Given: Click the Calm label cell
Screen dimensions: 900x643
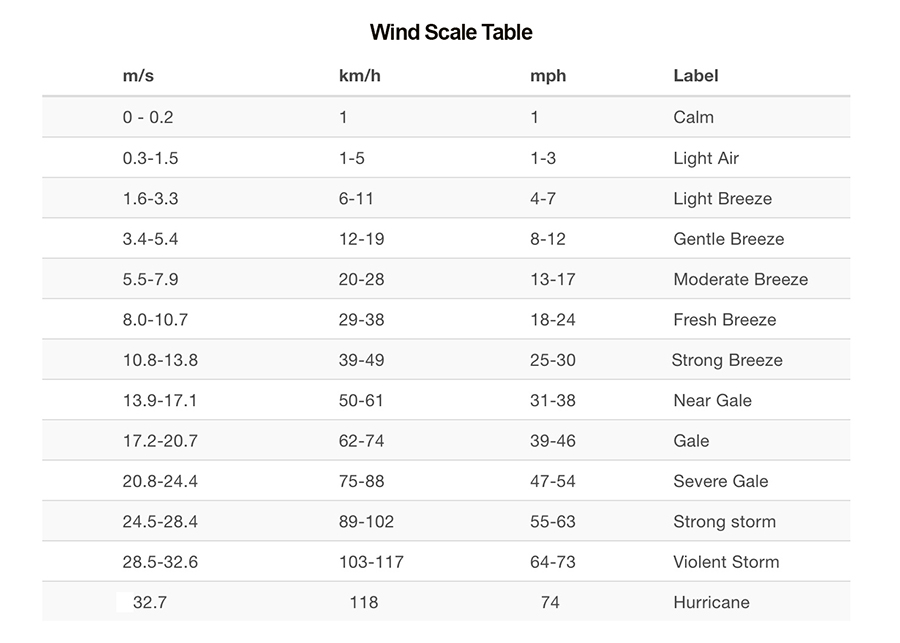Looking at the screenshot, I should click(x=693, y=117).
